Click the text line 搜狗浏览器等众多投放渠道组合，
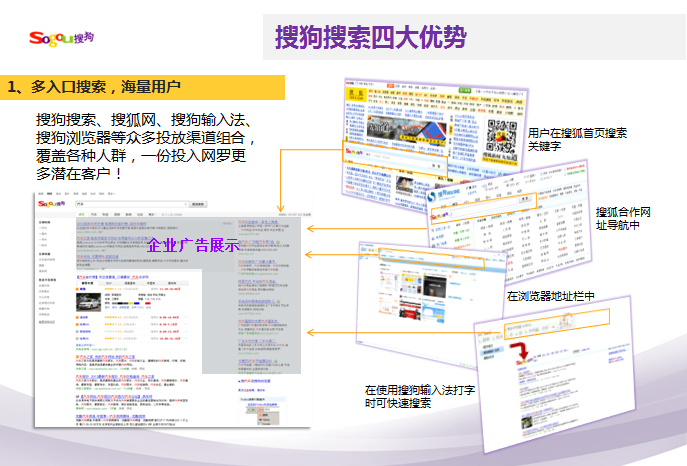This screenshot has width=687, height=466. 145,138
